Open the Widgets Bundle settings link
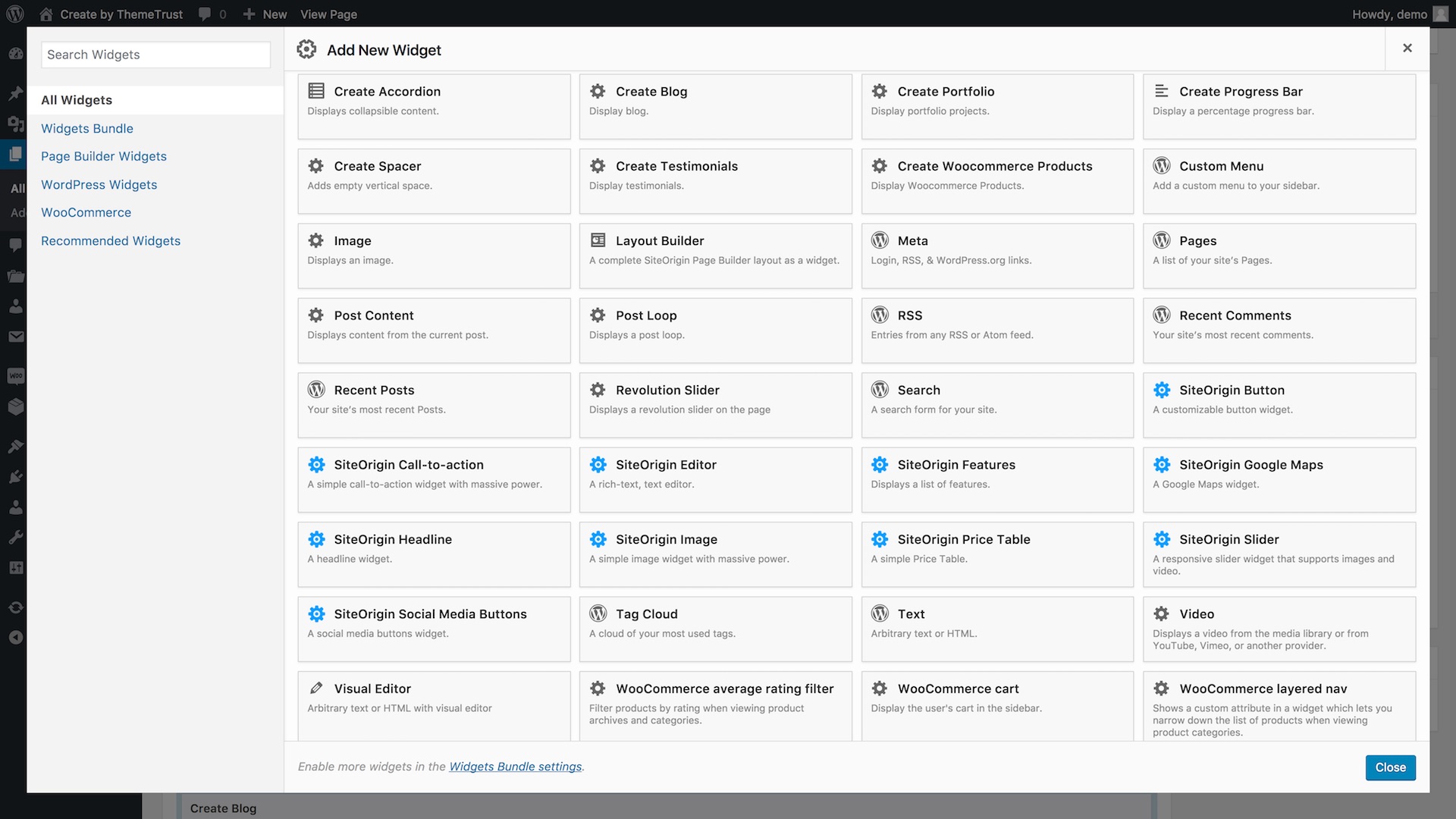The width and height of the screenshot is (1456, 819). coord(516,767)
